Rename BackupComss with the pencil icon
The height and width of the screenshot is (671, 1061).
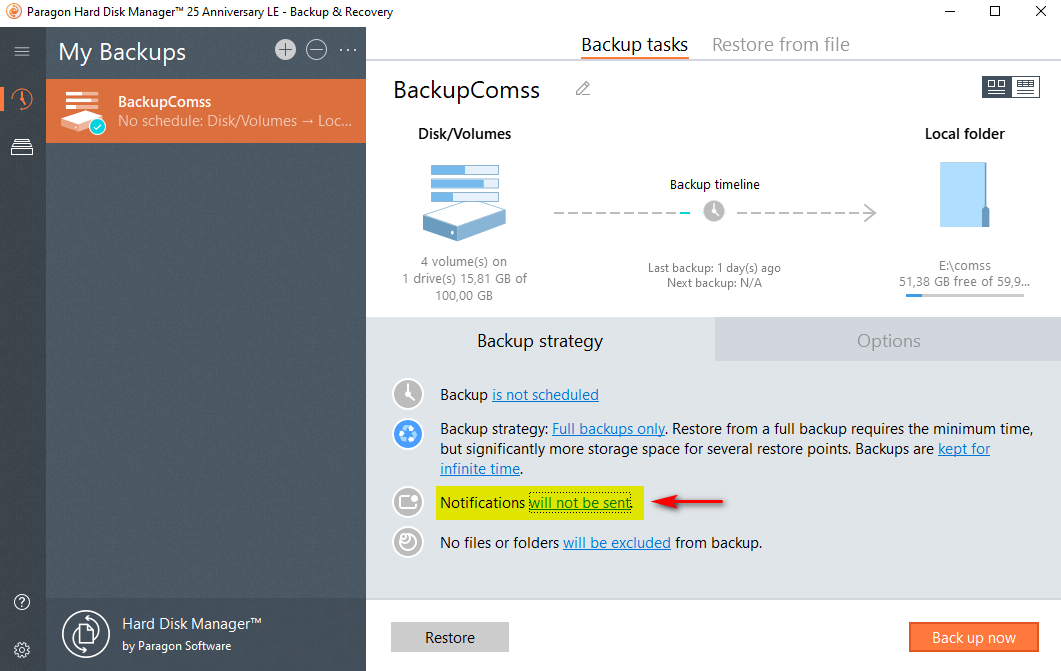pos(583,89)
